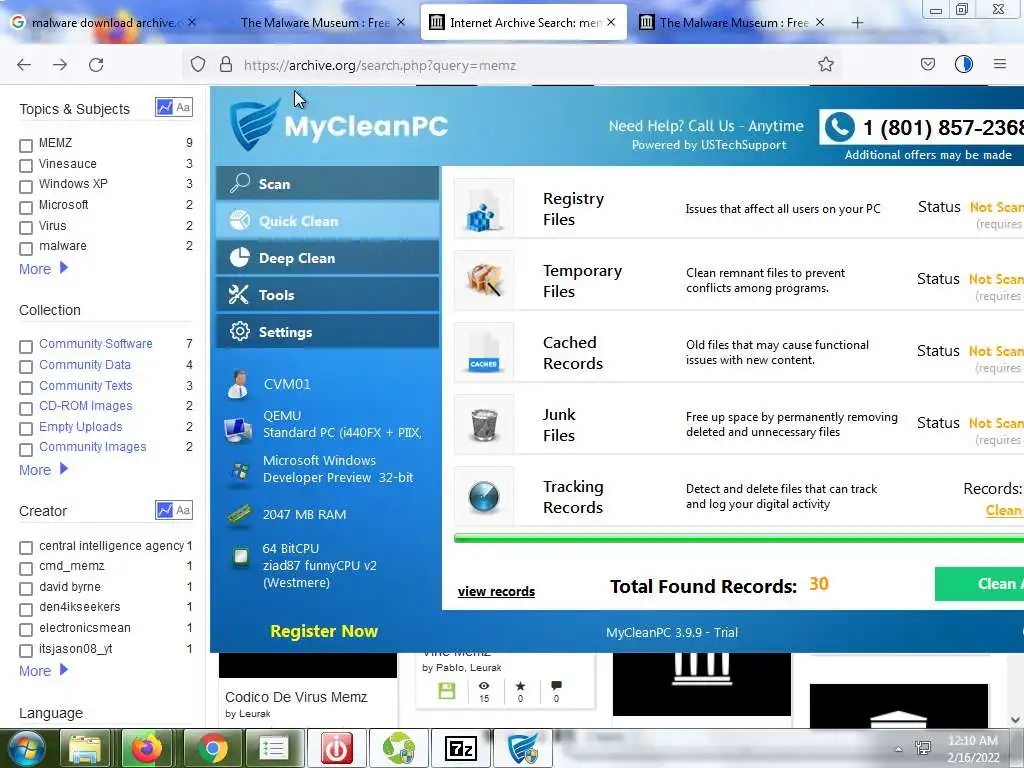The image size is (1024, 768).
Task: Open the Empty Uploads collection link
Action: click(80, 426)
